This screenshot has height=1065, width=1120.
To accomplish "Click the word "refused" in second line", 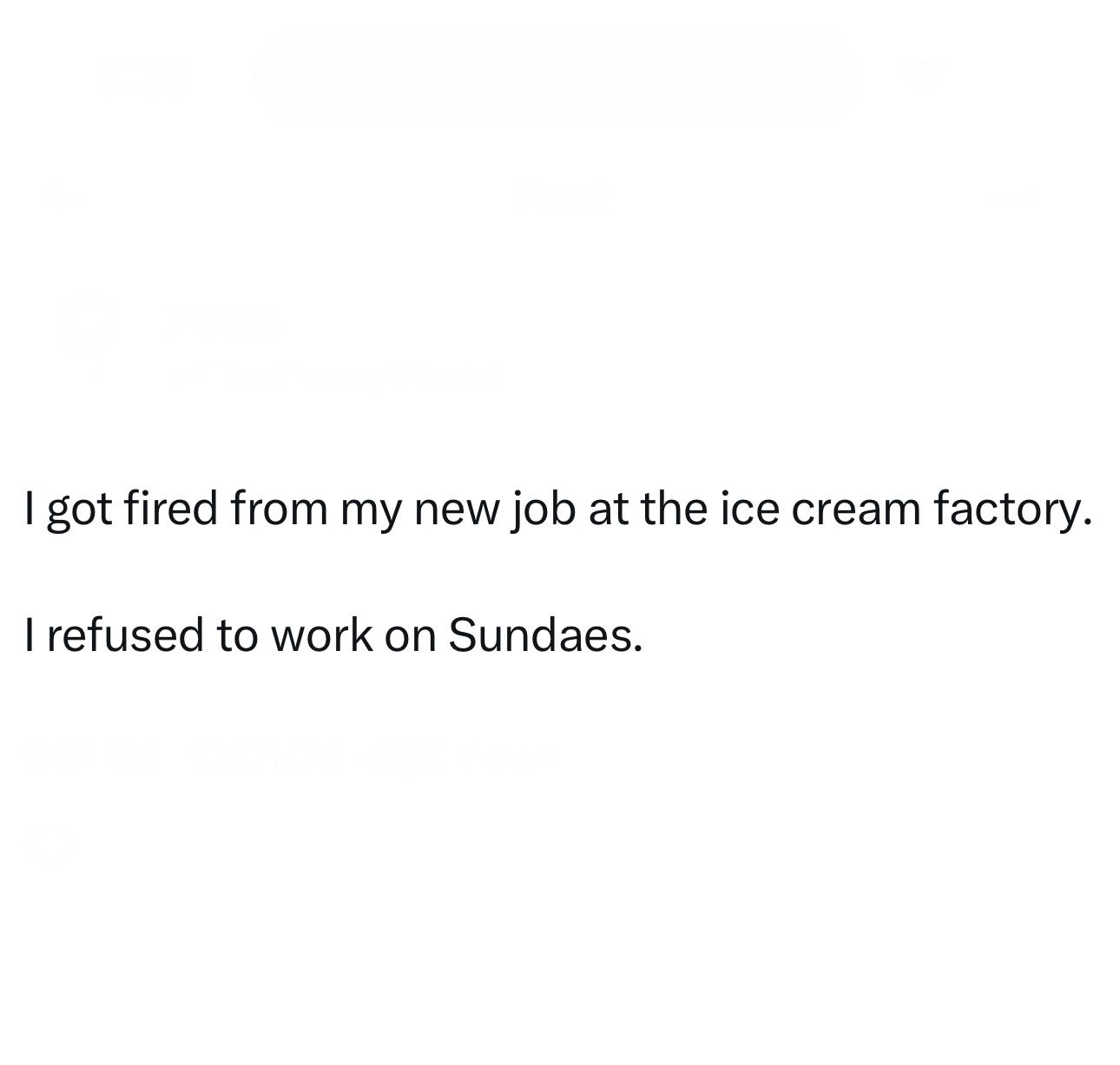I will tap(125, 634).
